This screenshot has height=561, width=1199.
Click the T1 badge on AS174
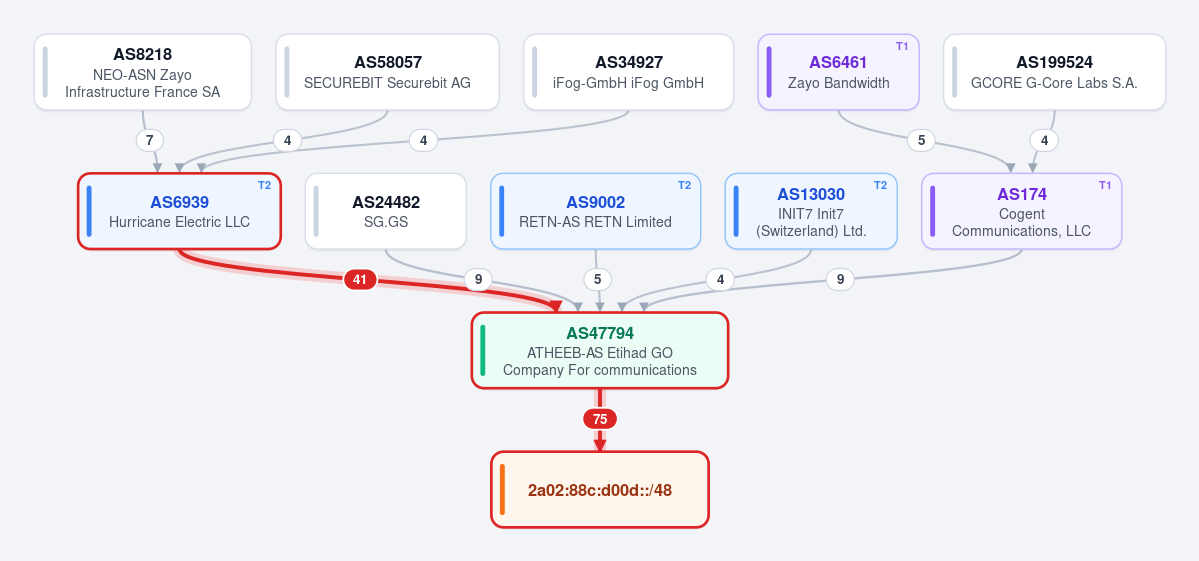pos(1105,186)
